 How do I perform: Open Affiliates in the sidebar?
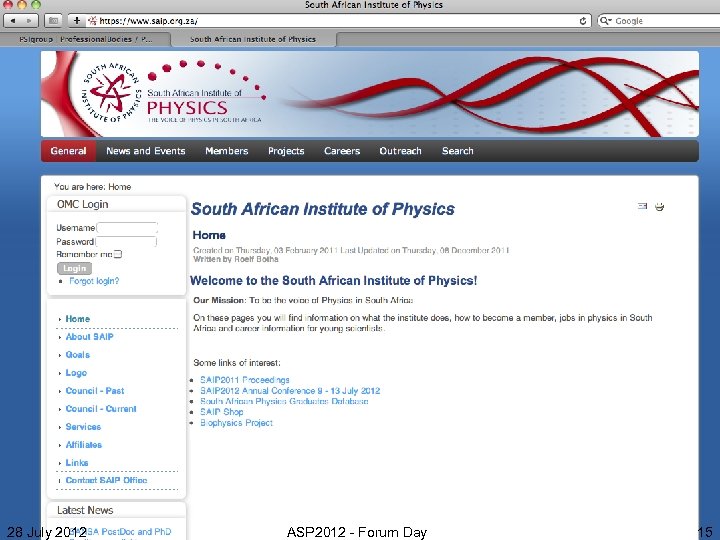[x=84, y=444]
